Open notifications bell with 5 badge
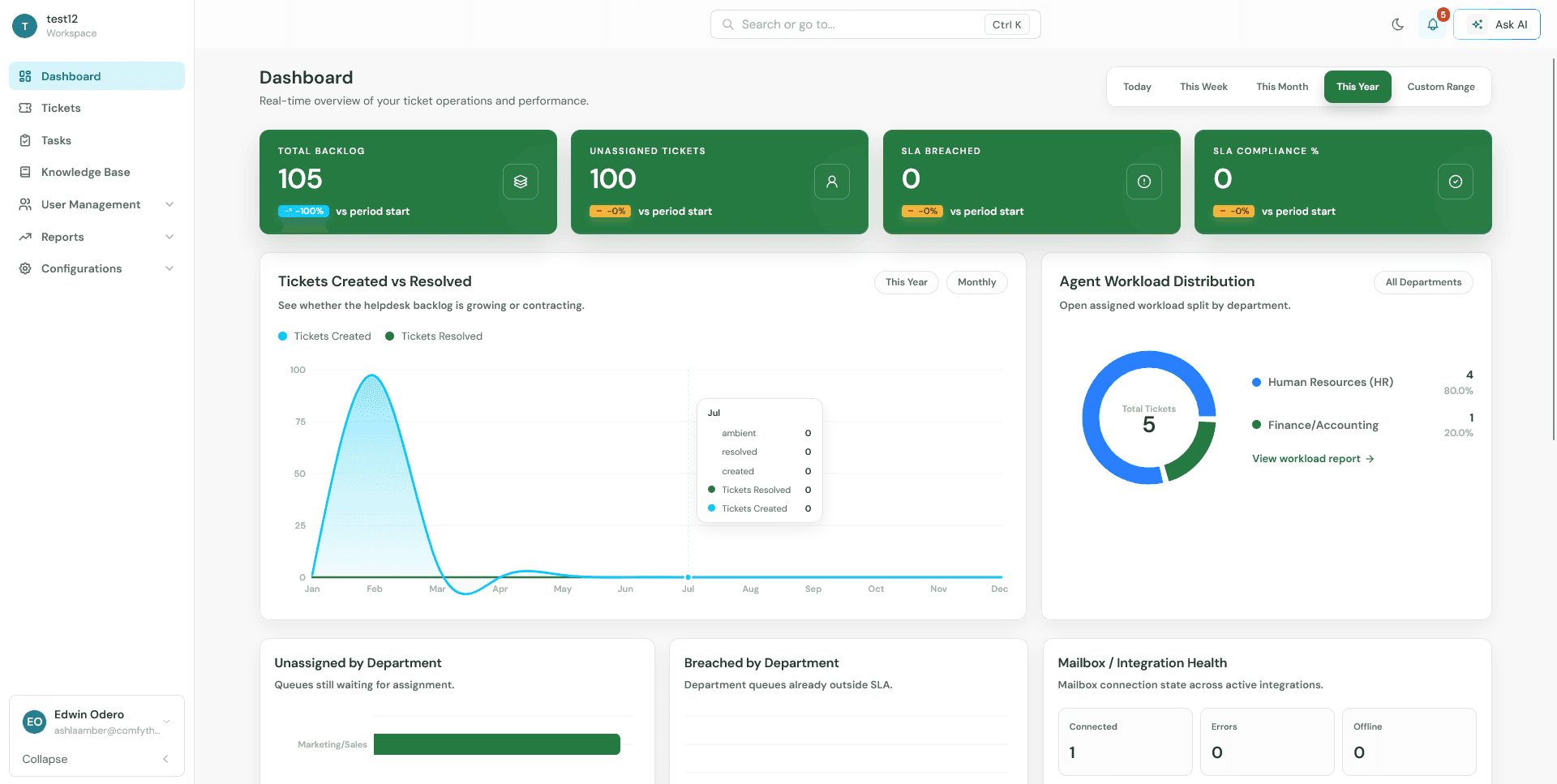The height and width of the screenshot is (784, 1557). [x=1433, y=24]
